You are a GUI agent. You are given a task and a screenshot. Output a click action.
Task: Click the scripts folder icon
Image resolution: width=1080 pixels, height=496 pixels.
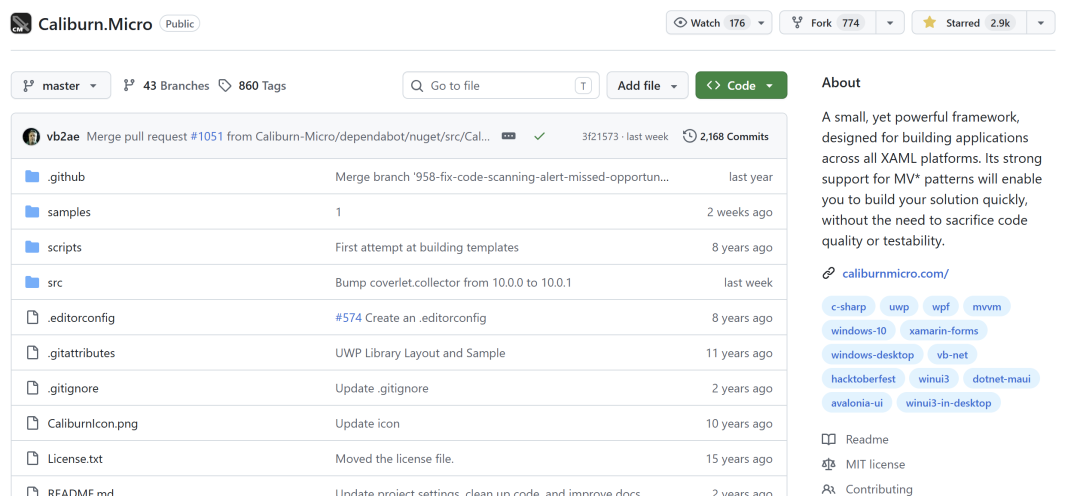[x=32, y=247]
